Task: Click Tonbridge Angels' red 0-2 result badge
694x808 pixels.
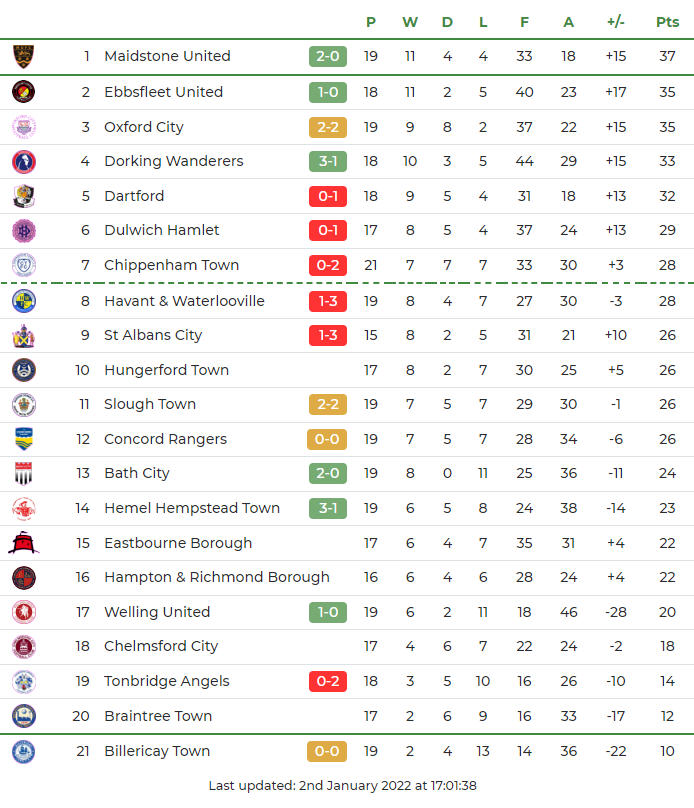Action: pos(328,681)
